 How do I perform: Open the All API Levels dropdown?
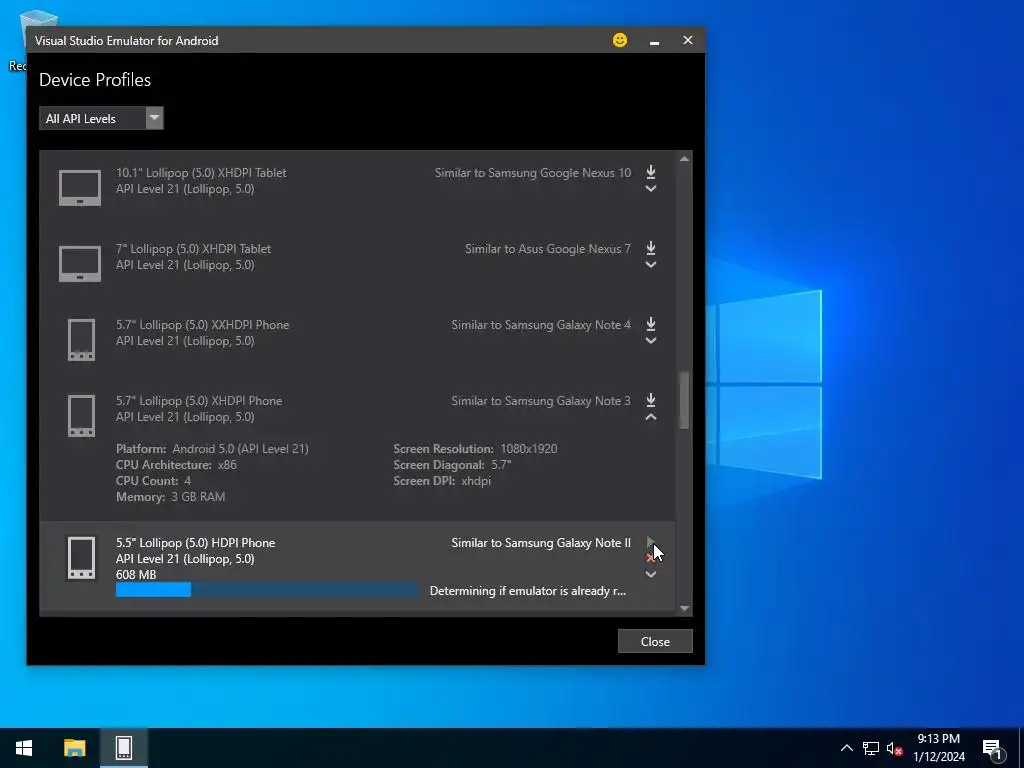click(101, 118)
